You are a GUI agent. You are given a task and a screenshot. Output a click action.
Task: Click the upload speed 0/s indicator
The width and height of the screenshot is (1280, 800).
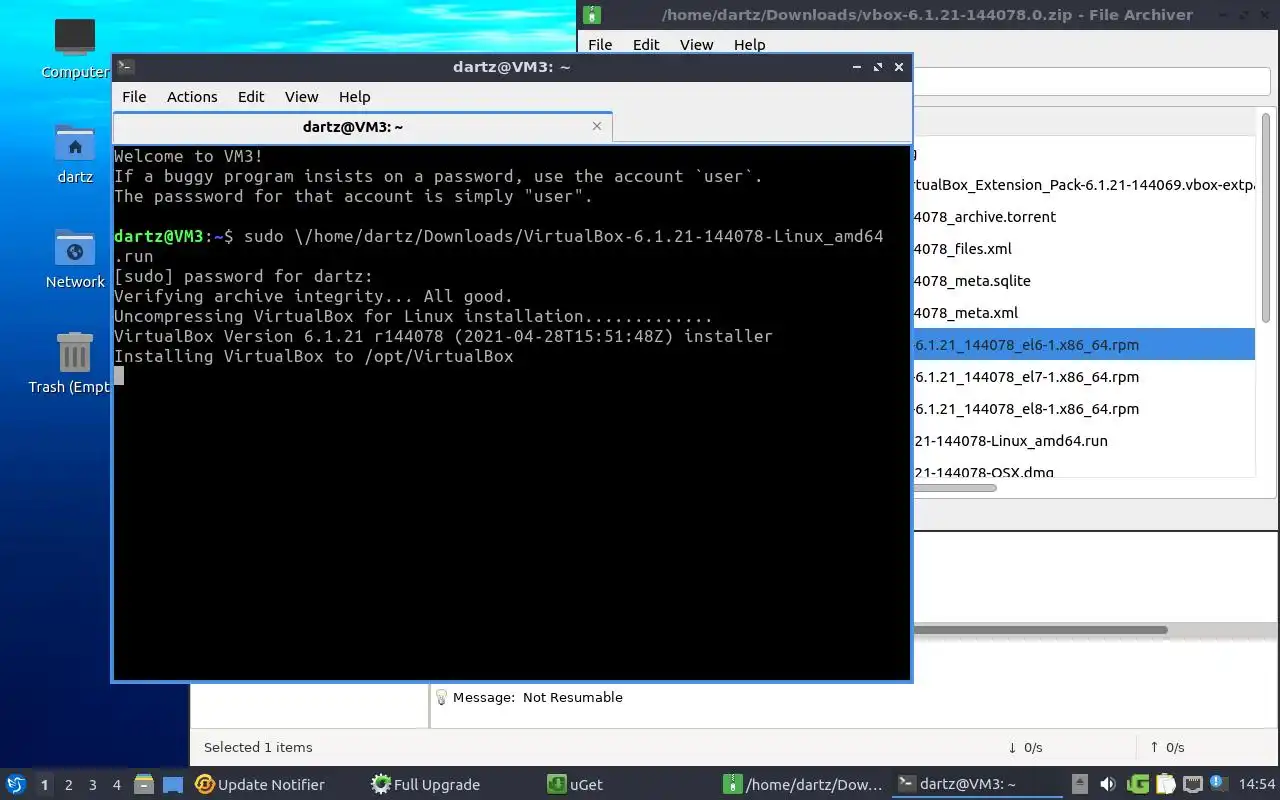coord(1167,747)
